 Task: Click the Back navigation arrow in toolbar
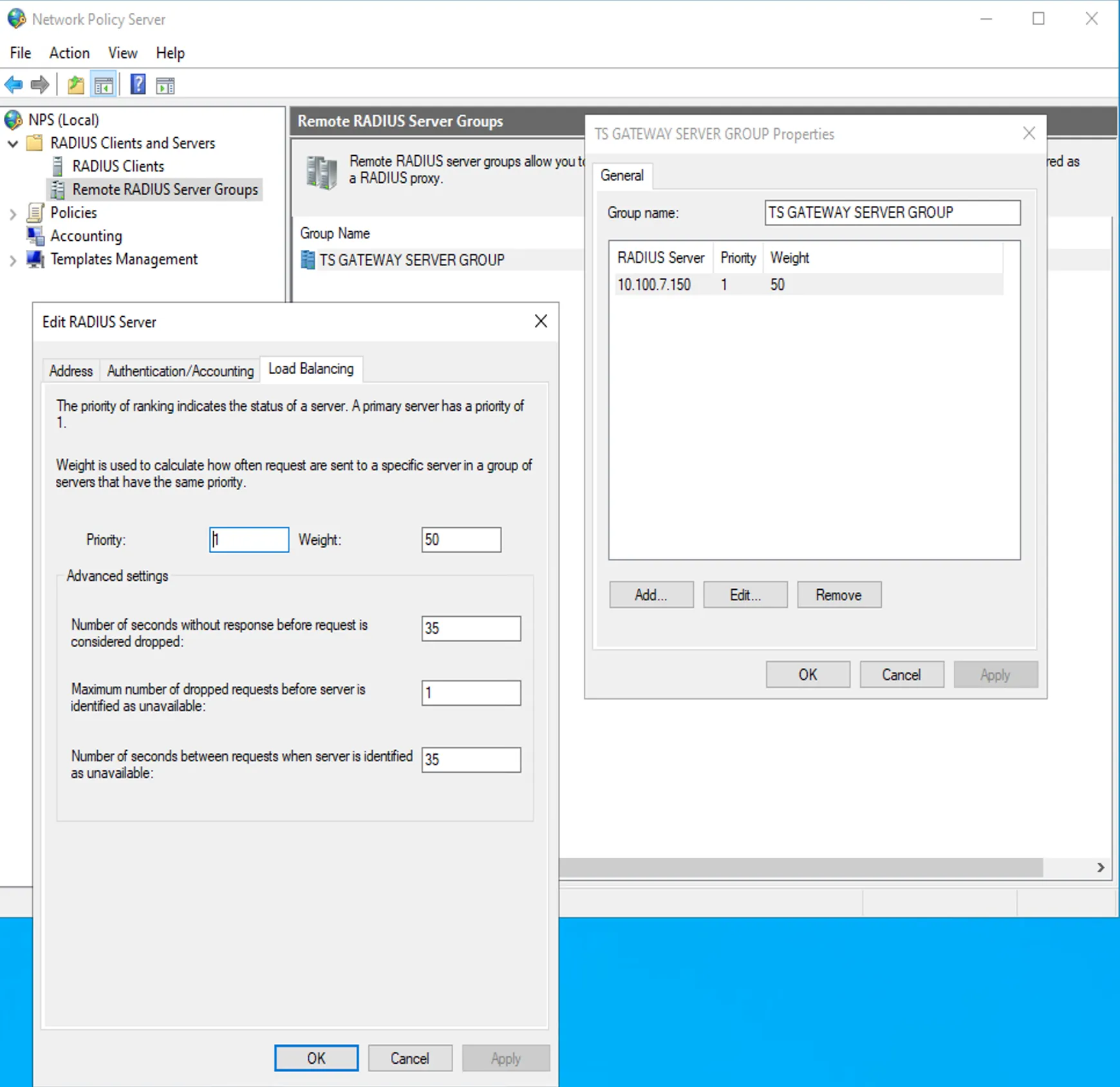click(x=14, y=84)
